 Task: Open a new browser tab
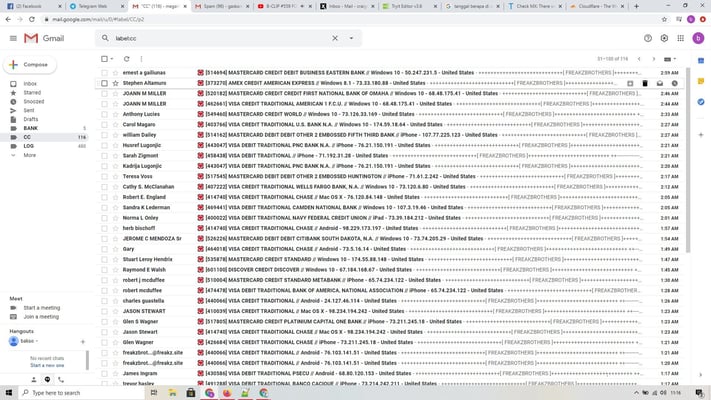tap(636, 6)
